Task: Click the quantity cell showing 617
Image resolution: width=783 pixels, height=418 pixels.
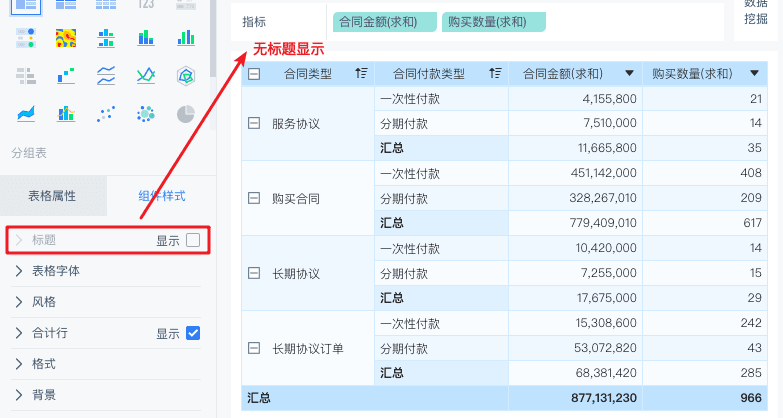Action: [x=705, y=223]
